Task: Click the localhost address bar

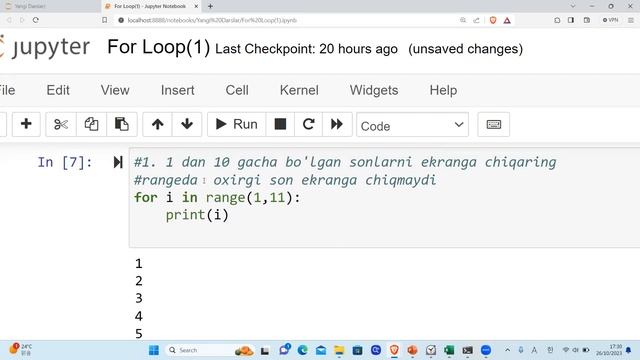Action: coord(286,20)
